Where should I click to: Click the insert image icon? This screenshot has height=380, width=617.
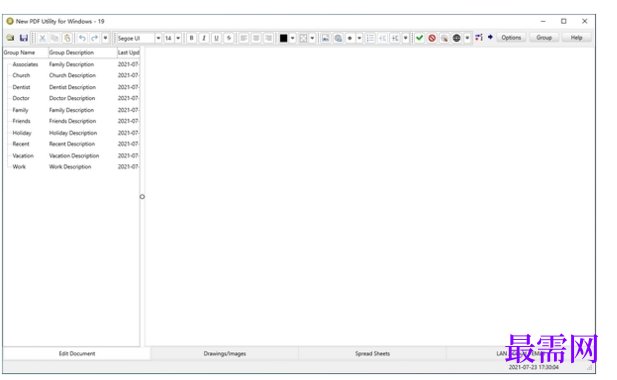(x=325, y=38)
